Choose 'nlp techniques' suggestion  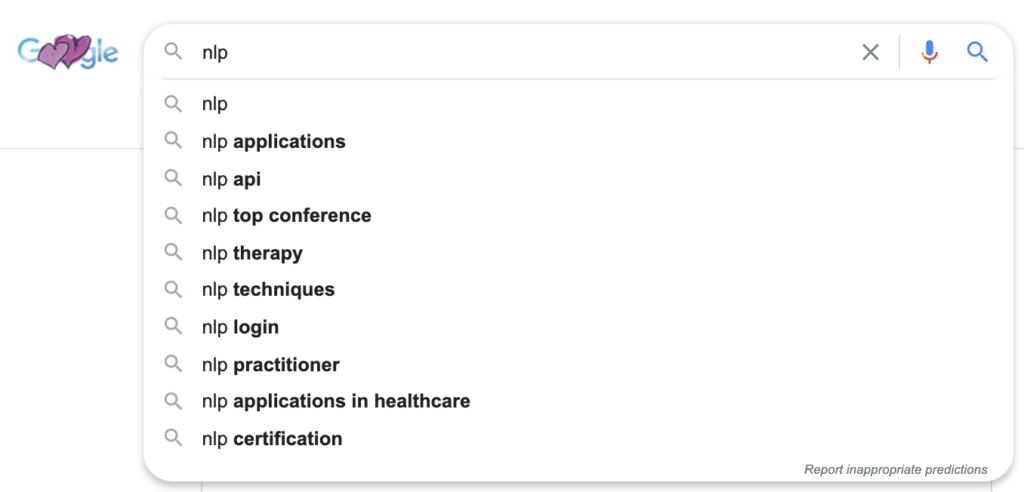pyautogui.click(x=268, y=290)
